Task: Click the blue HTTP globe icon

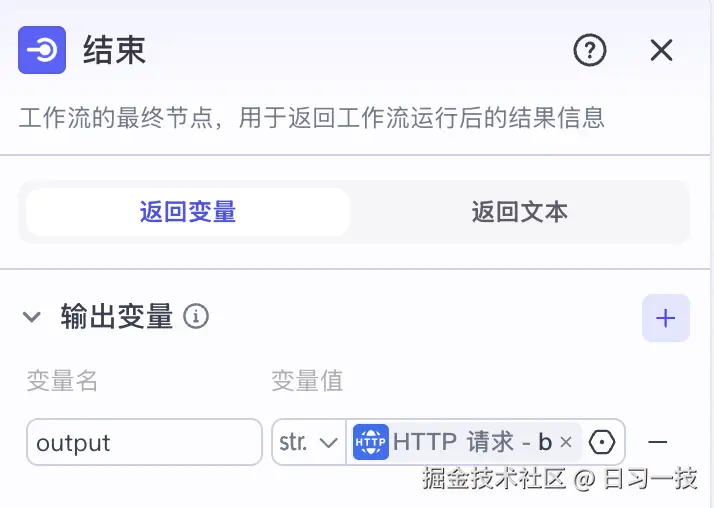Action: click(x=371, y=442)
